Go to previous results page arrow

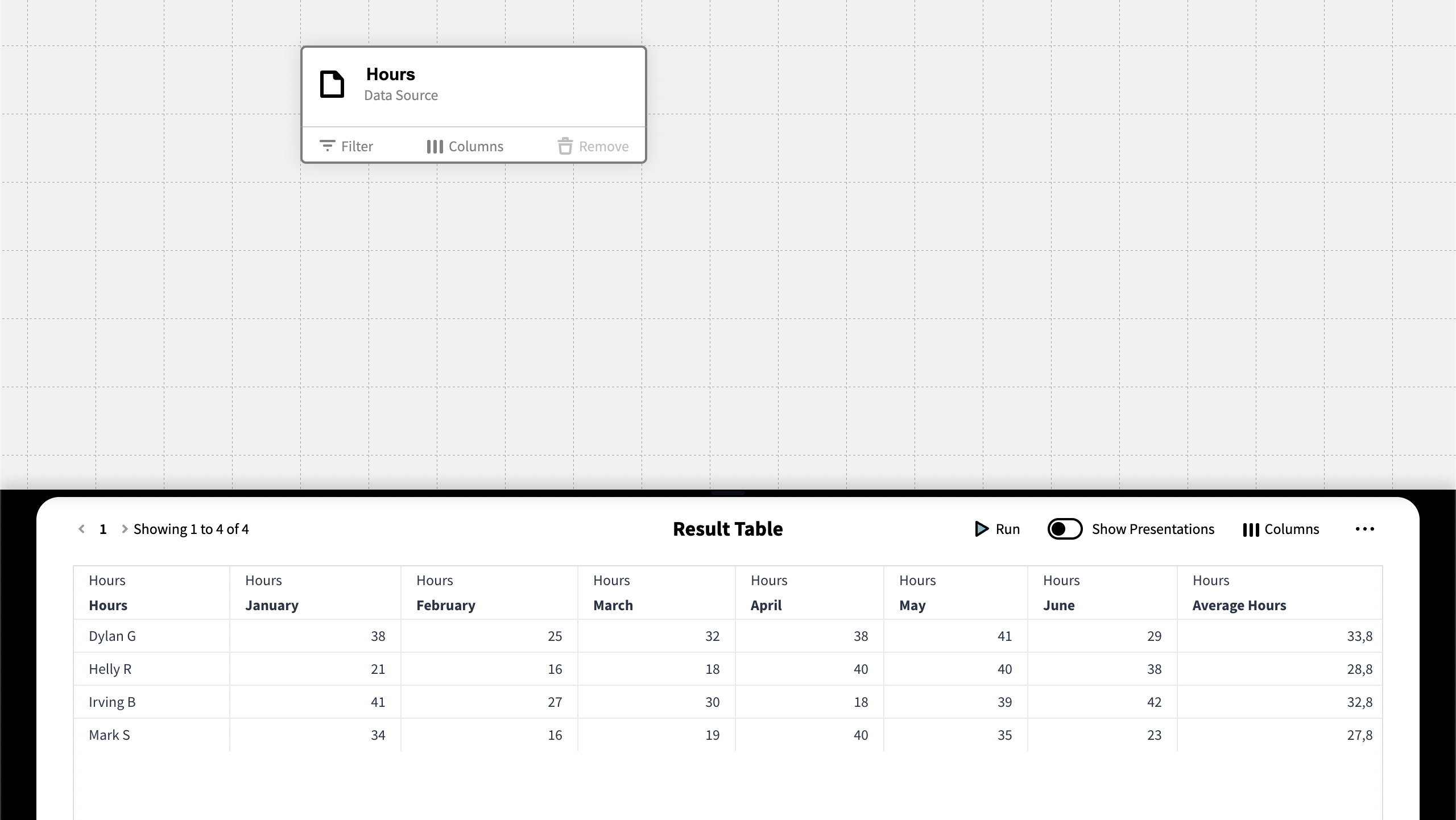click(82, 529)
